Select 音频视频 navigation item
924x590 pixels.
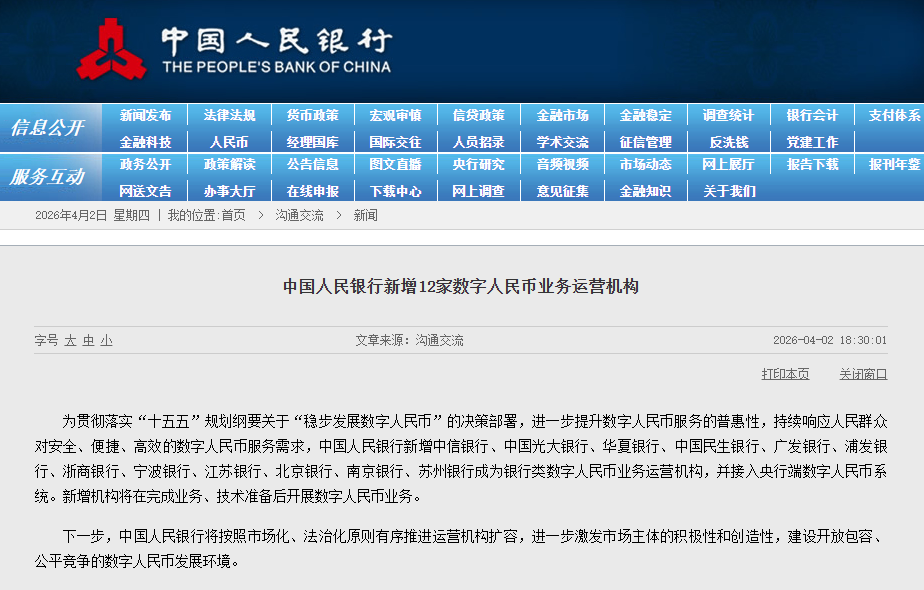pyautogui.click(x=563, y=164)
